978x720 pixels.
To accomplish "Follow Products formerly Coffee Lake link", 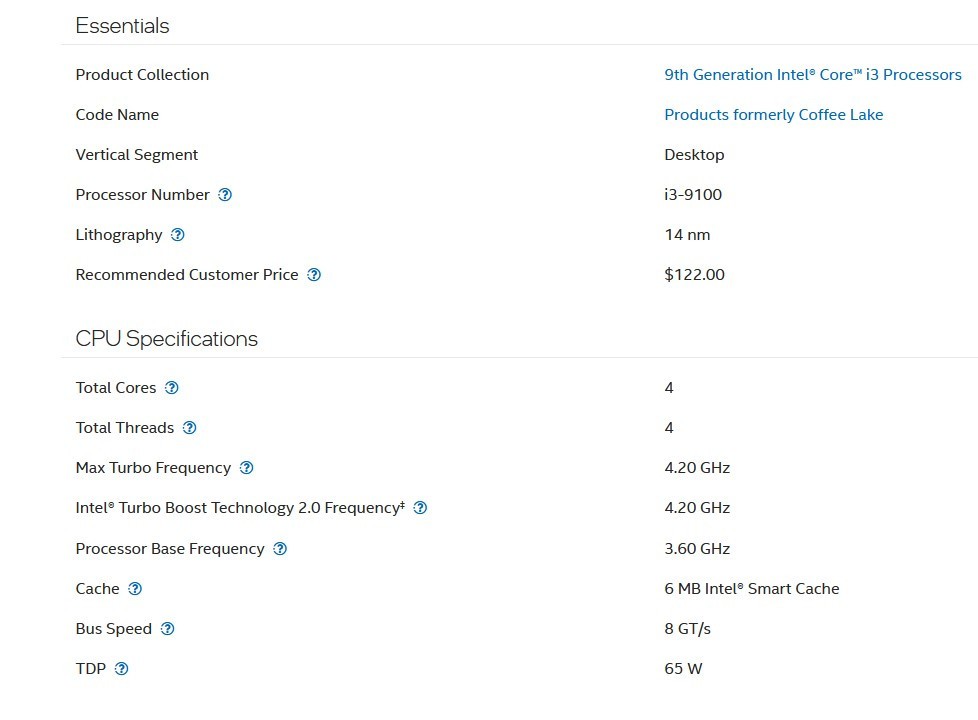I will point(773,115).
